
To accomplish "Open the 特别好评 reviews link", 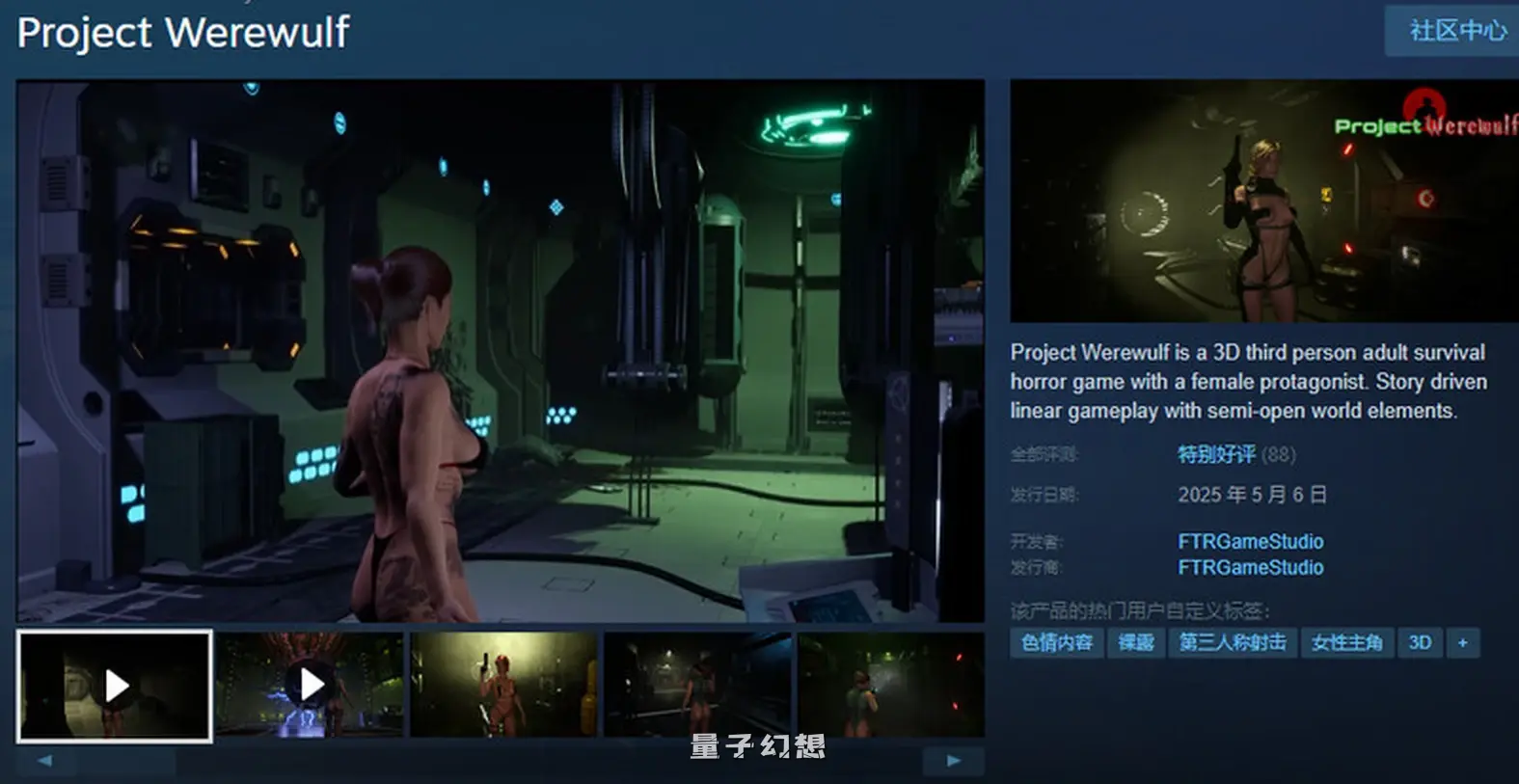I will coord(1216,454).
